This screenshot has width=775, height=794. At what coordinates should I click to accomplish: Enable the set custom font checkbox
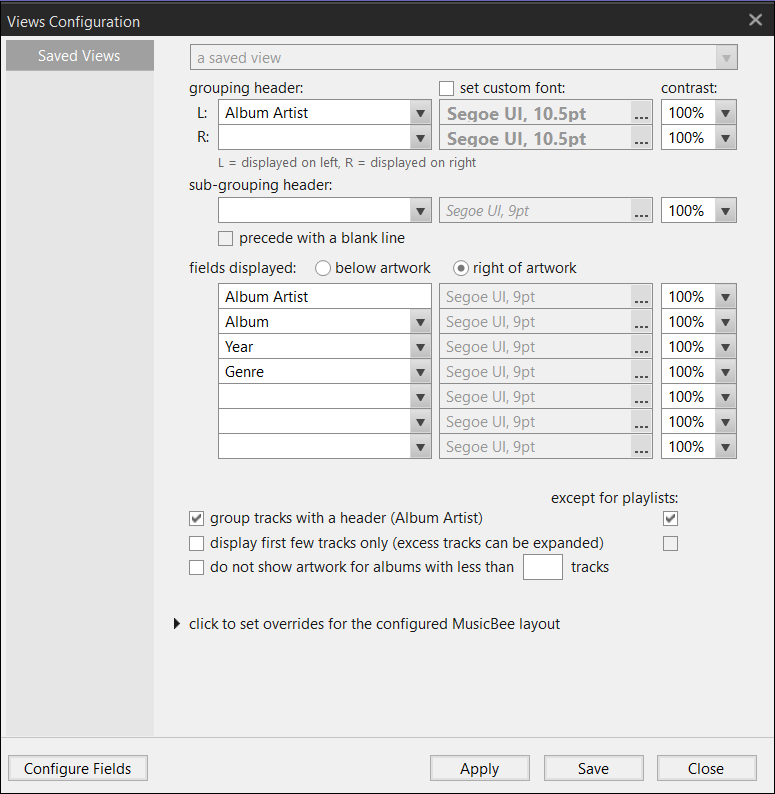tap(447, 89)
